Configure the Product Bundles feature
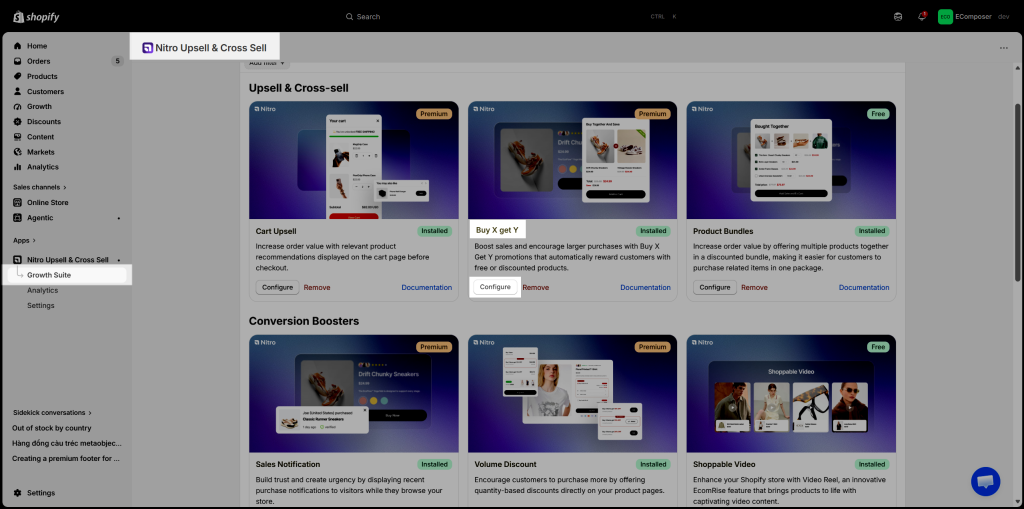 click(715, 287)
